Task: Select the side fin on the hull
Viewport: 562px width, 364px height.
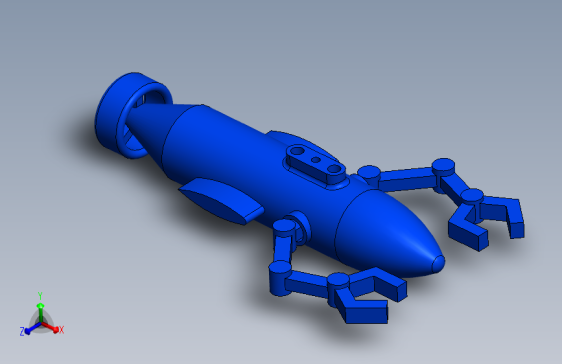Action: click(221, 201)
